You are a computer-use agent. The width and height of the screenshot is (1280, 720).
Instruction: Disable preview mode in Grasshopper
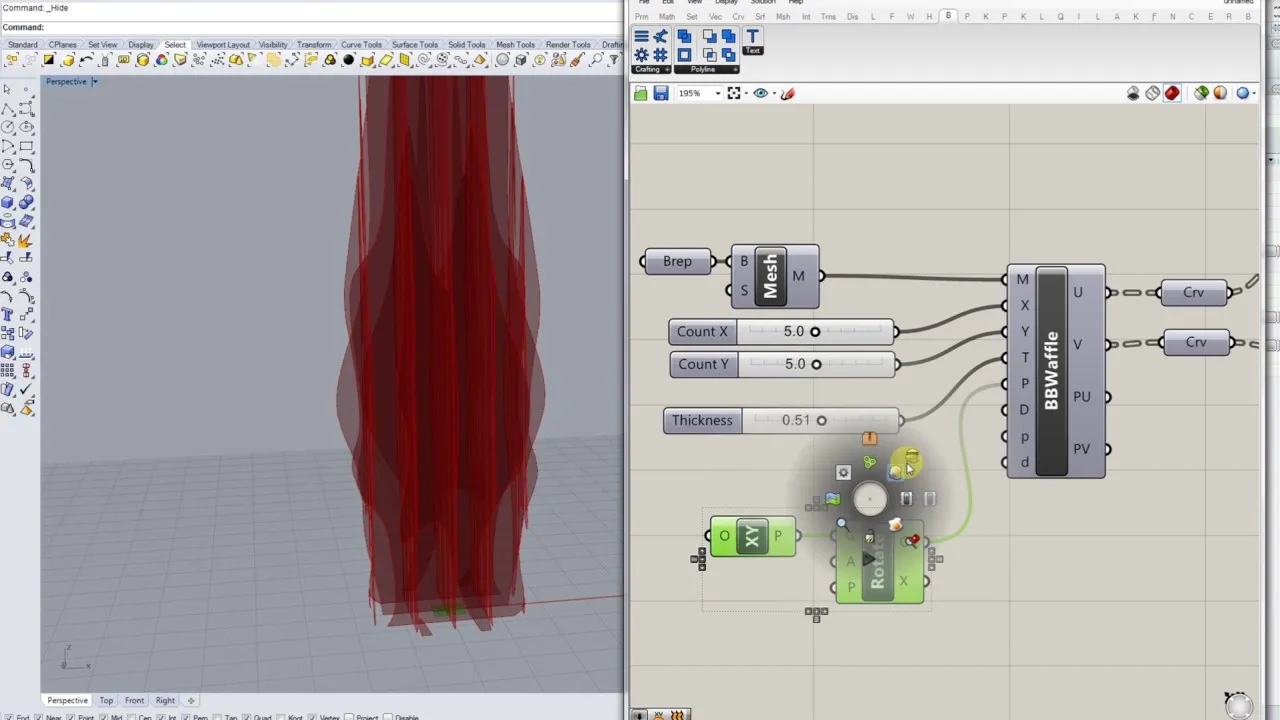tap(1133, 93)
